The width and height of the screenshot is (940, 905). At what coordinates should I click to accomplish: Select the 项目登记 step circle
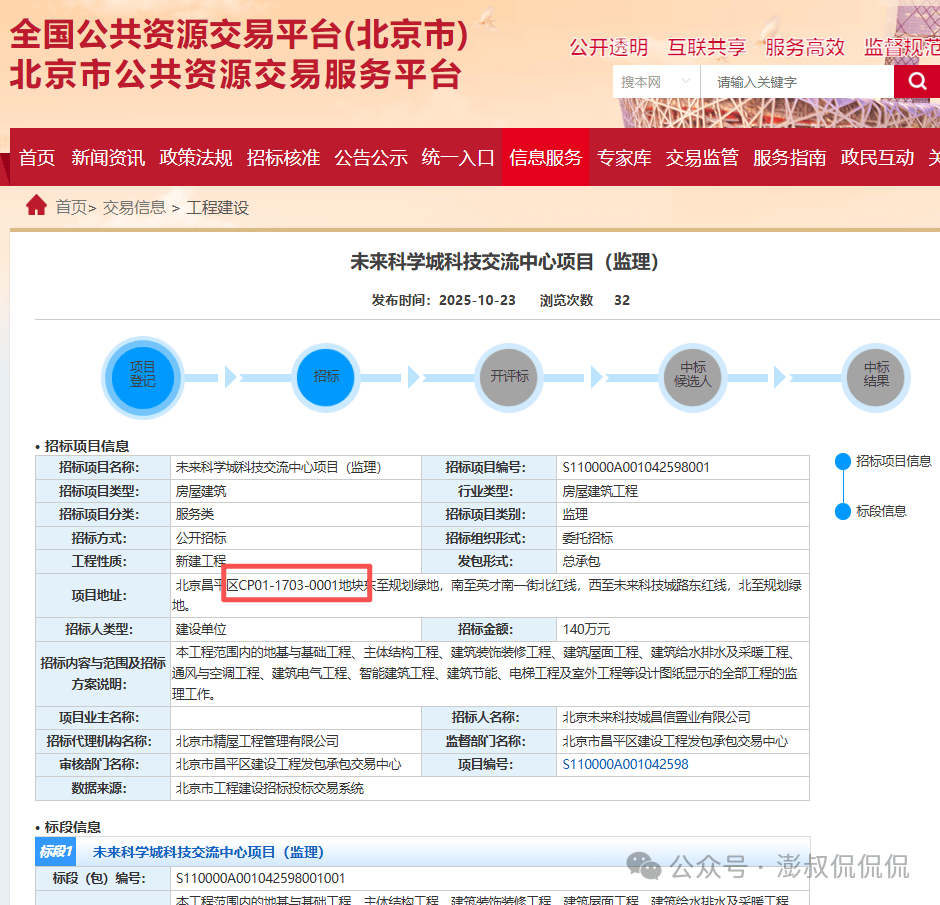[142, 376]
